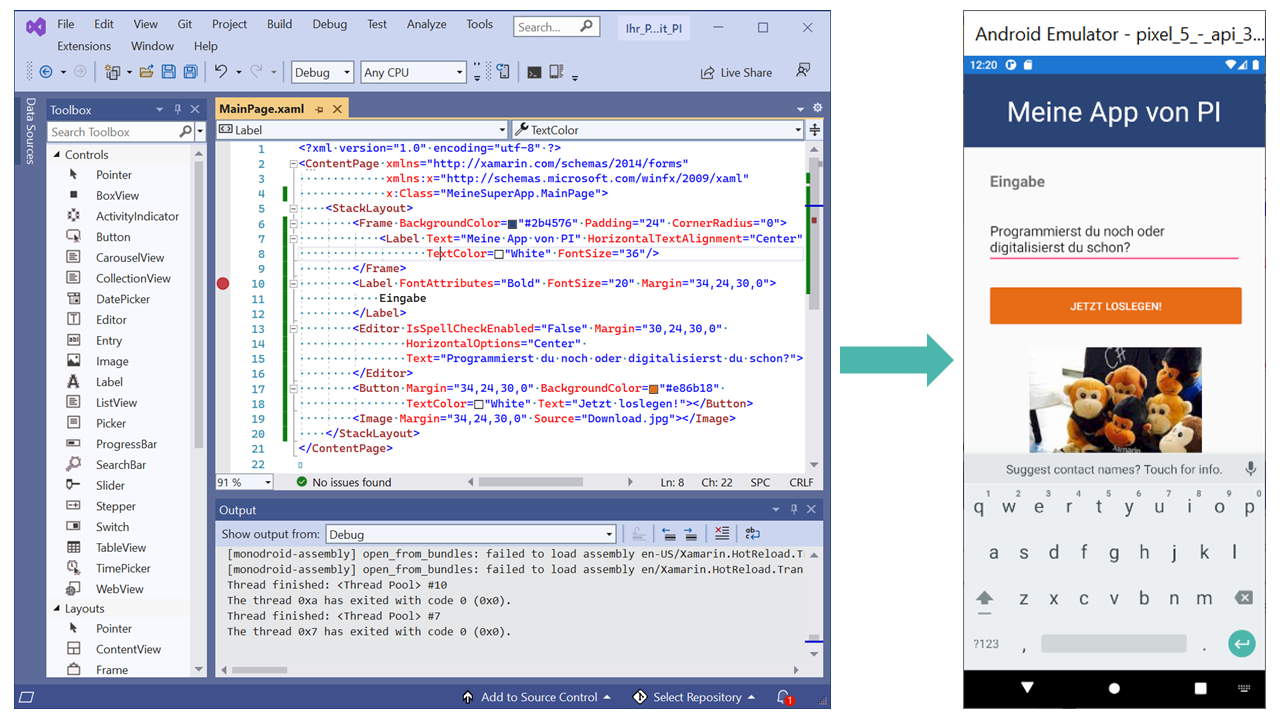Open the Toolbox window options dropdown arrow
Image resolution: width=1280 pixels, height=720 pixels.
pos(160,110)
